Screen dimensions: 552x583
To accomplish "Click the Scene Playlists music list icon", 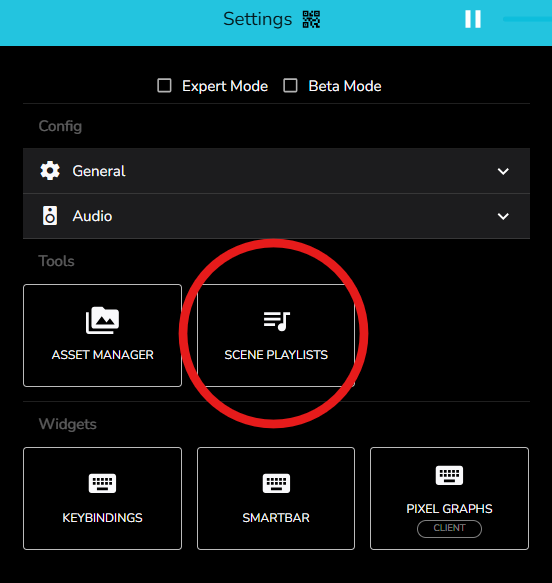I will 277,321.
